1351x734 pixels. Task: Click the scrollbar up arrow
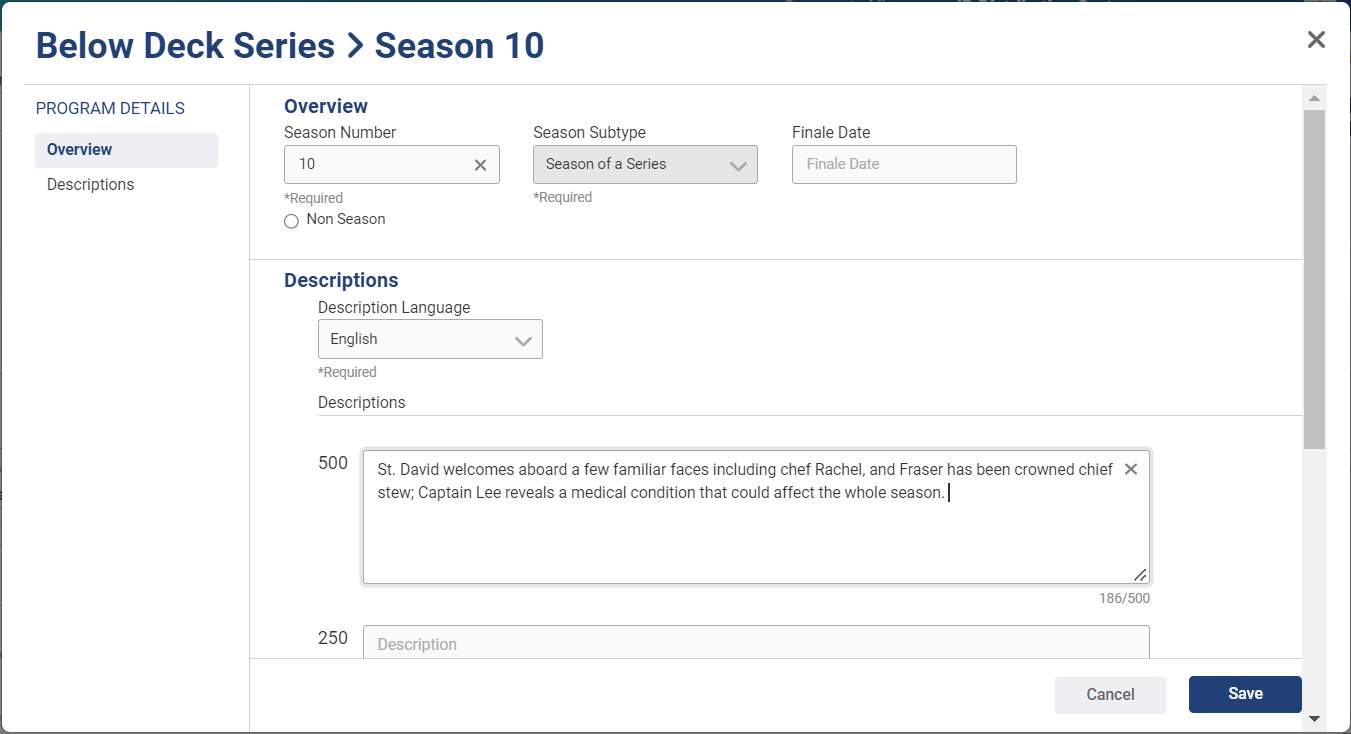coord(1314,98)
